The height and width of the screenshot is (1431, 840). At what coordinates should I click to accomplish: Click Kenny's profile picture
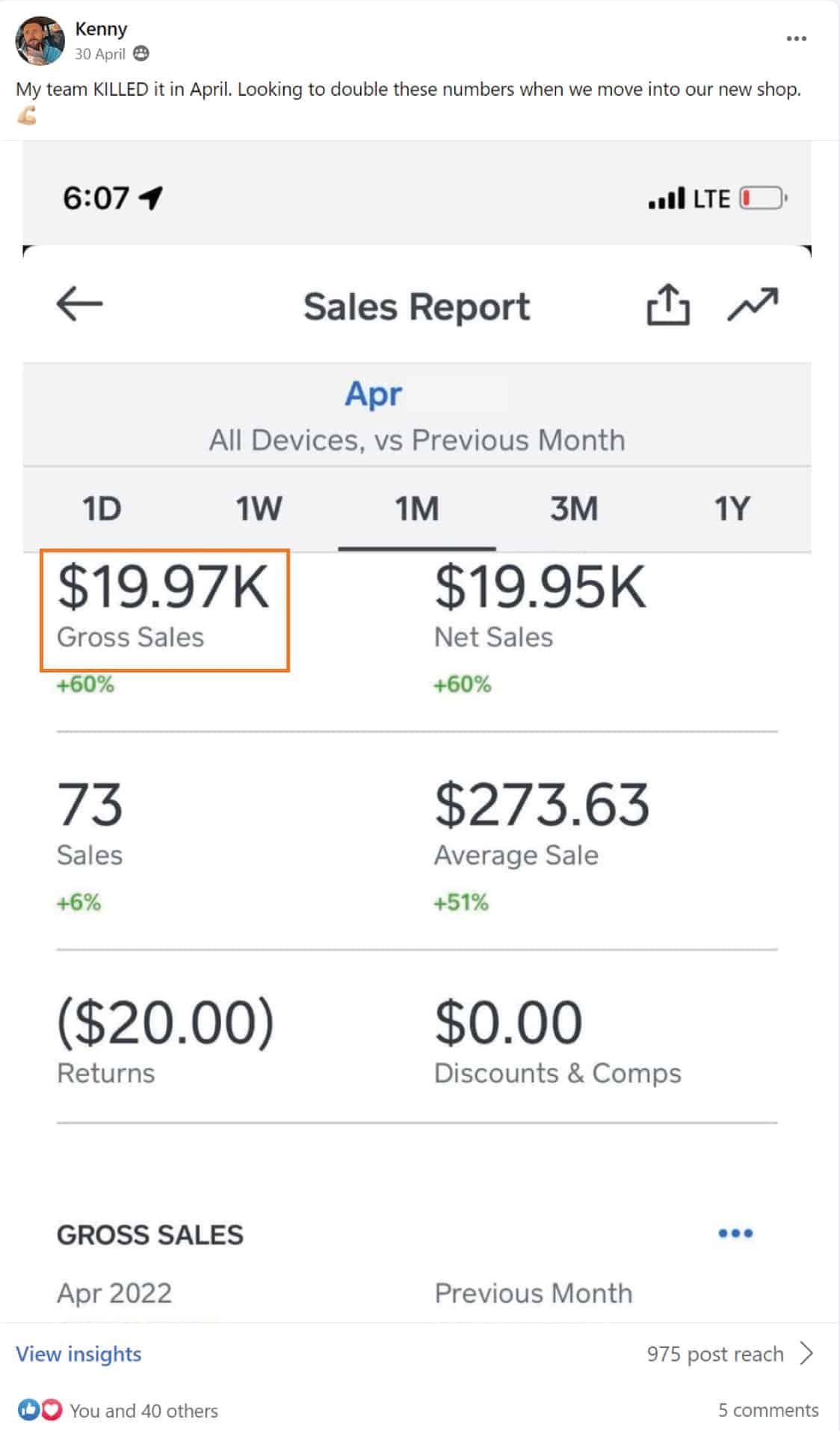click(x=40, y=41)
